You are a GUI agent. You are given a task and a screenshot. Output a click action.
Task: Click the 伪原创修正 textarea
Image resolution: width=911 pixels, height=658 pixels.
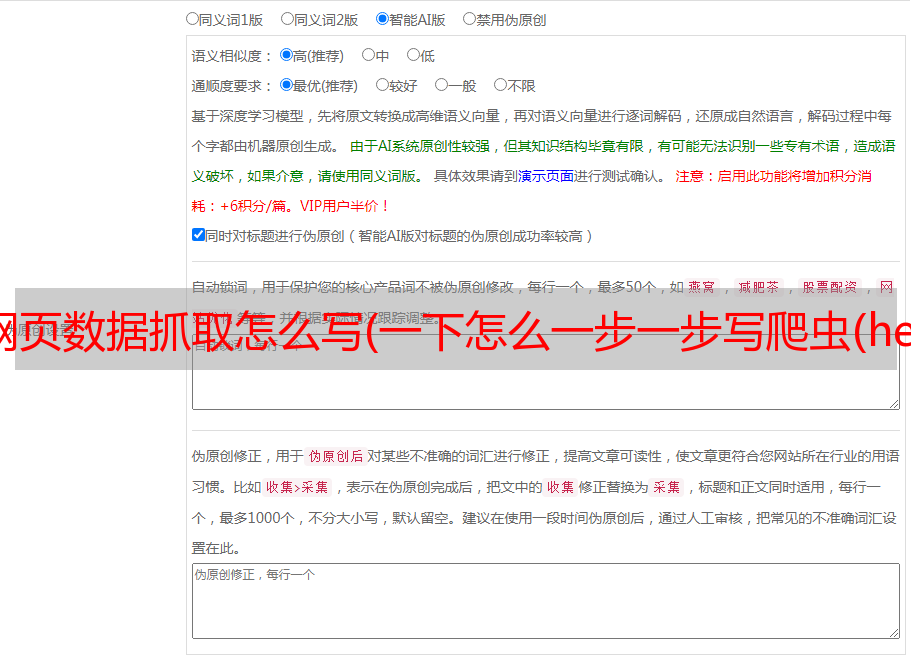click(x=546, y=601)
